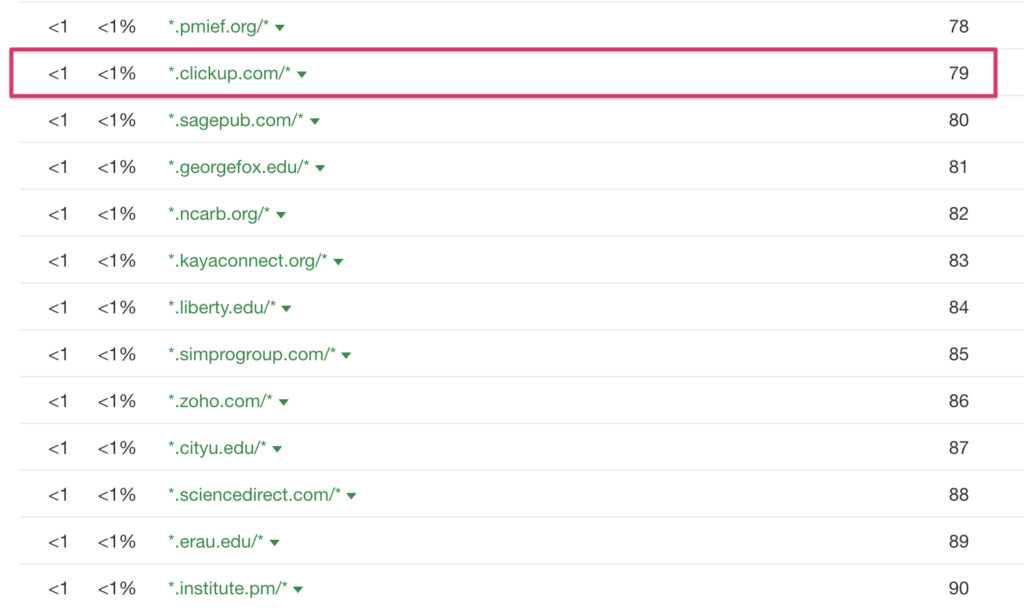Open the *.georgefox.edu/* domain link

238,167
